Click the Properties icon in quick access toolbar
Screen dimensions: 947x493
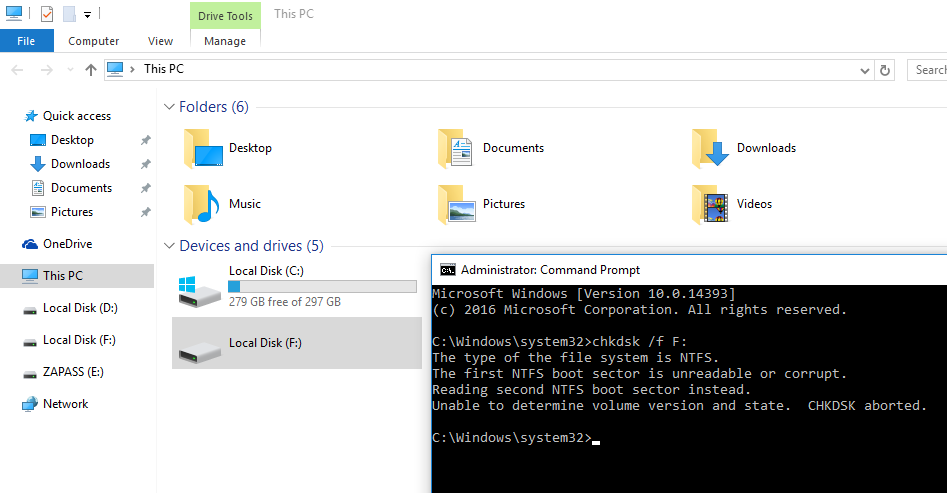47,14
